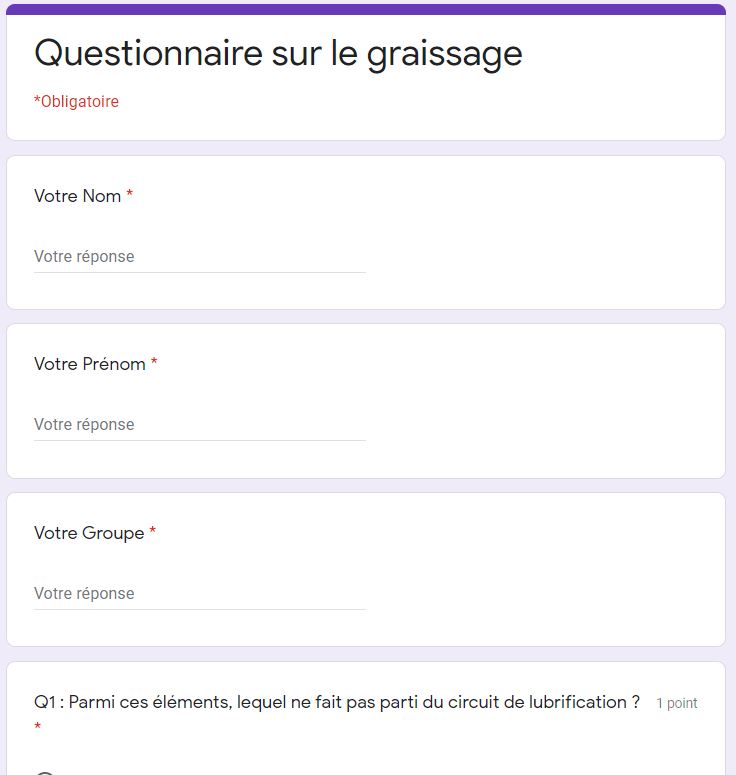Select the Votre Groupe answer field
736x775 pixels.
[199, 594]
